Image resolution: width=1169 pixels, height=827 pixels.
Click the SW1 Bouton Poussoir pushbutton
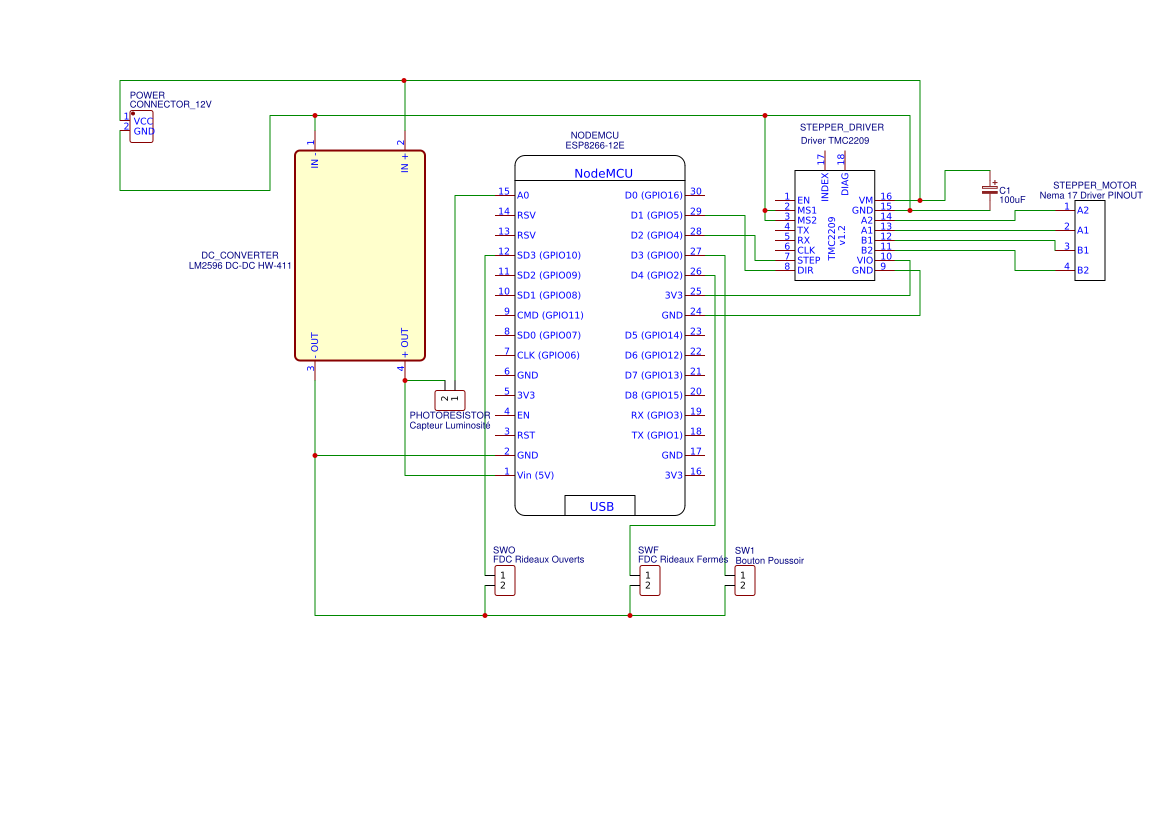click(746, 580)
